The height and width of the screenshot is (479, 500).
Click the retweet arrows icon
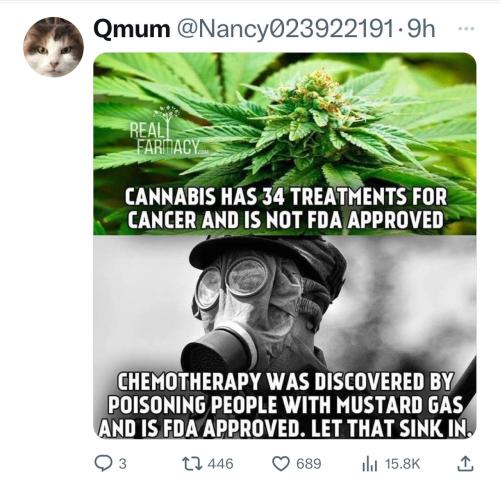[x=191, y=464]
